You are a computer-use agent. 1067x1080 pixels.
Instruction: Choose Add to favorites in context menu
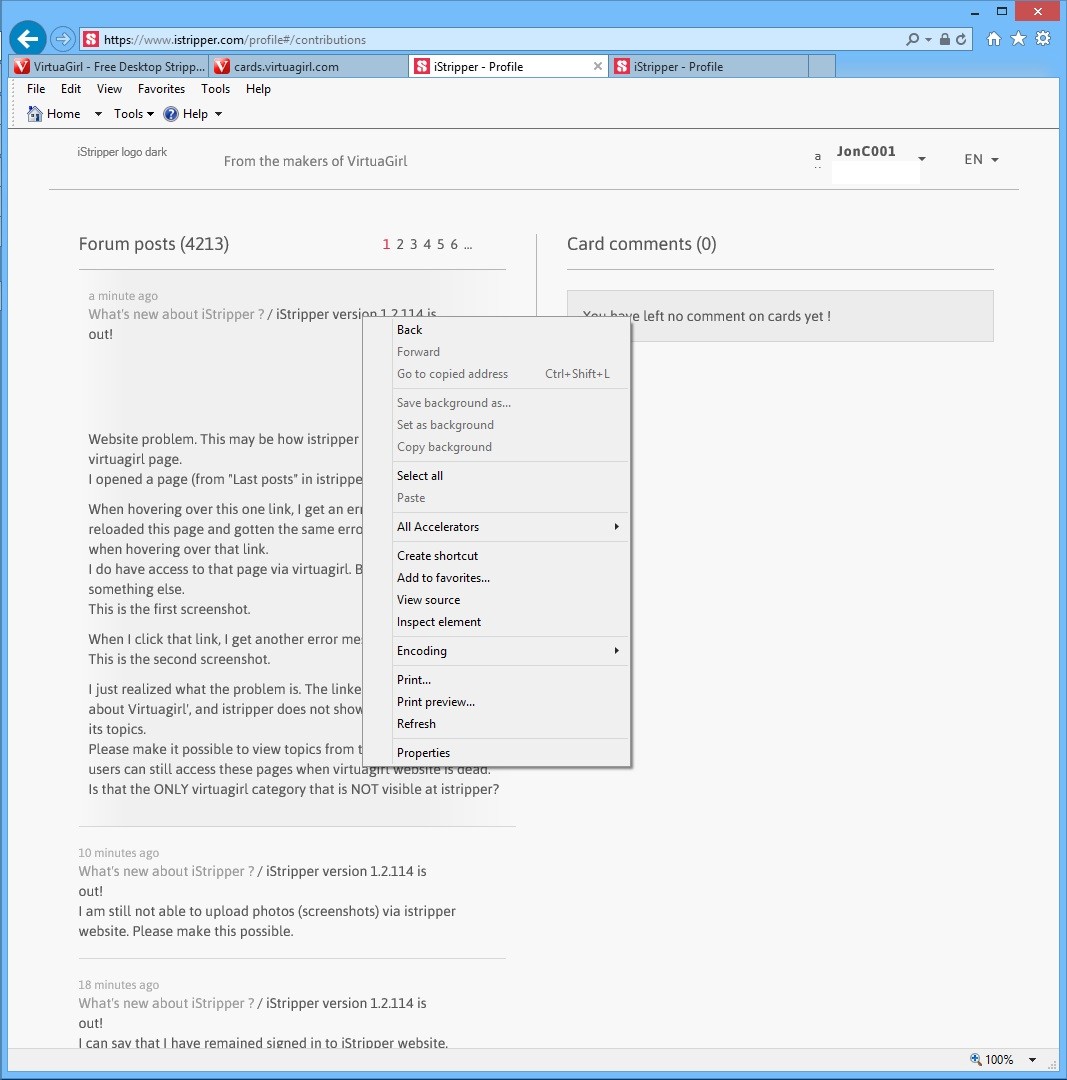click(510, 578)
